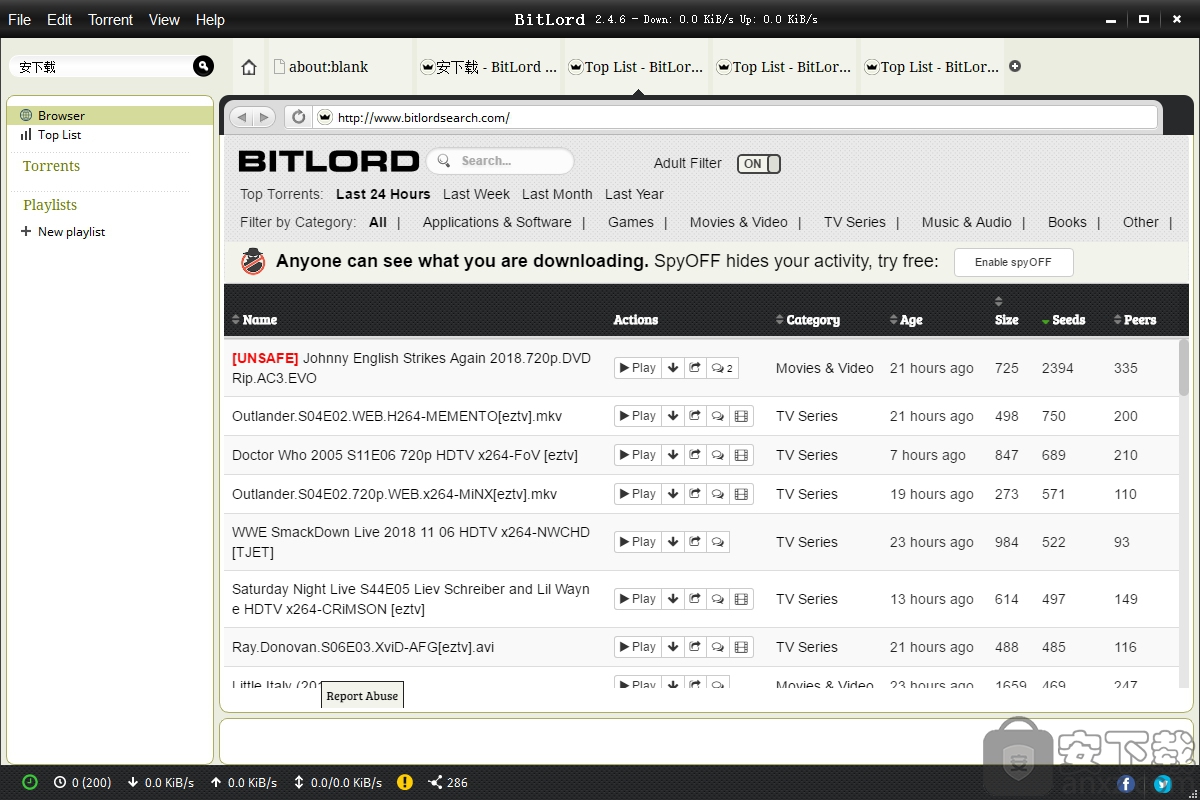Share the Johnny English Strikes Again torrent
The width and height of the screenshot is (1200, 800).
[695, 368]
